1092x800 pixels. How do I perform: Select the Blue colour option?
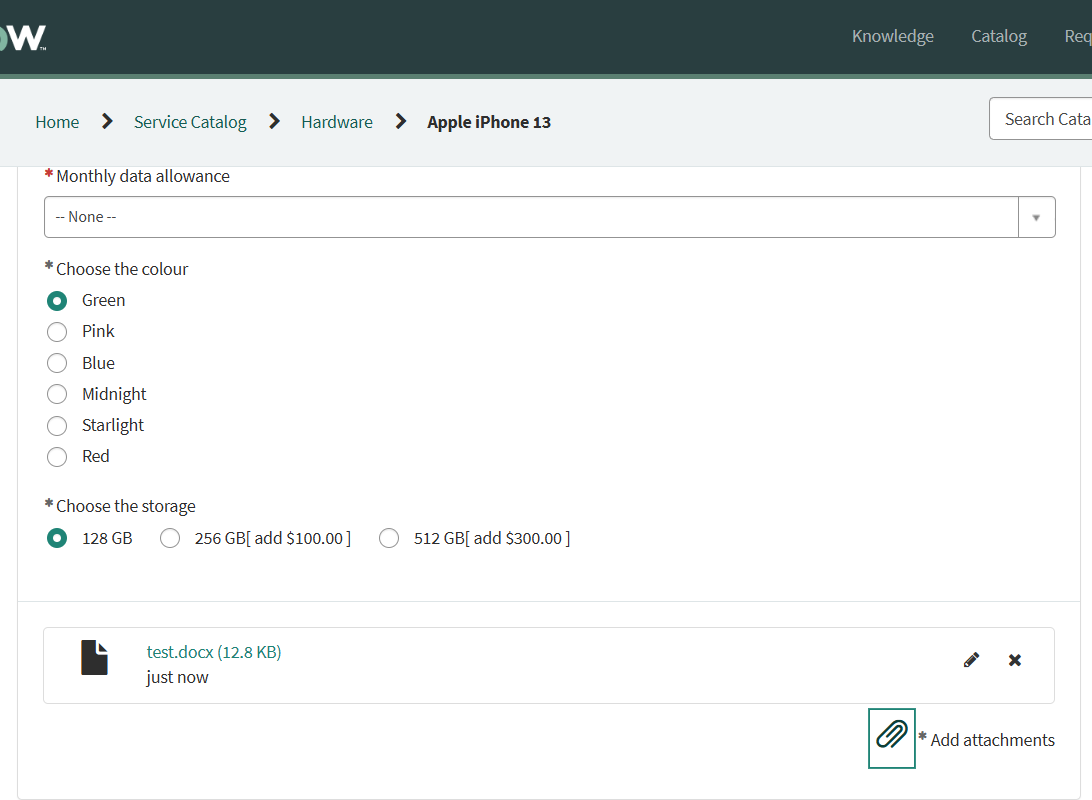coord(57,363)
